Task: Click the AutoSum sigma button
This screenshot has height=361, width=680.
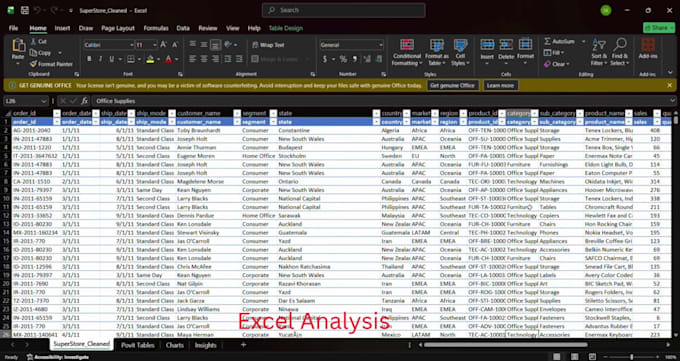Action: [559, 42]
